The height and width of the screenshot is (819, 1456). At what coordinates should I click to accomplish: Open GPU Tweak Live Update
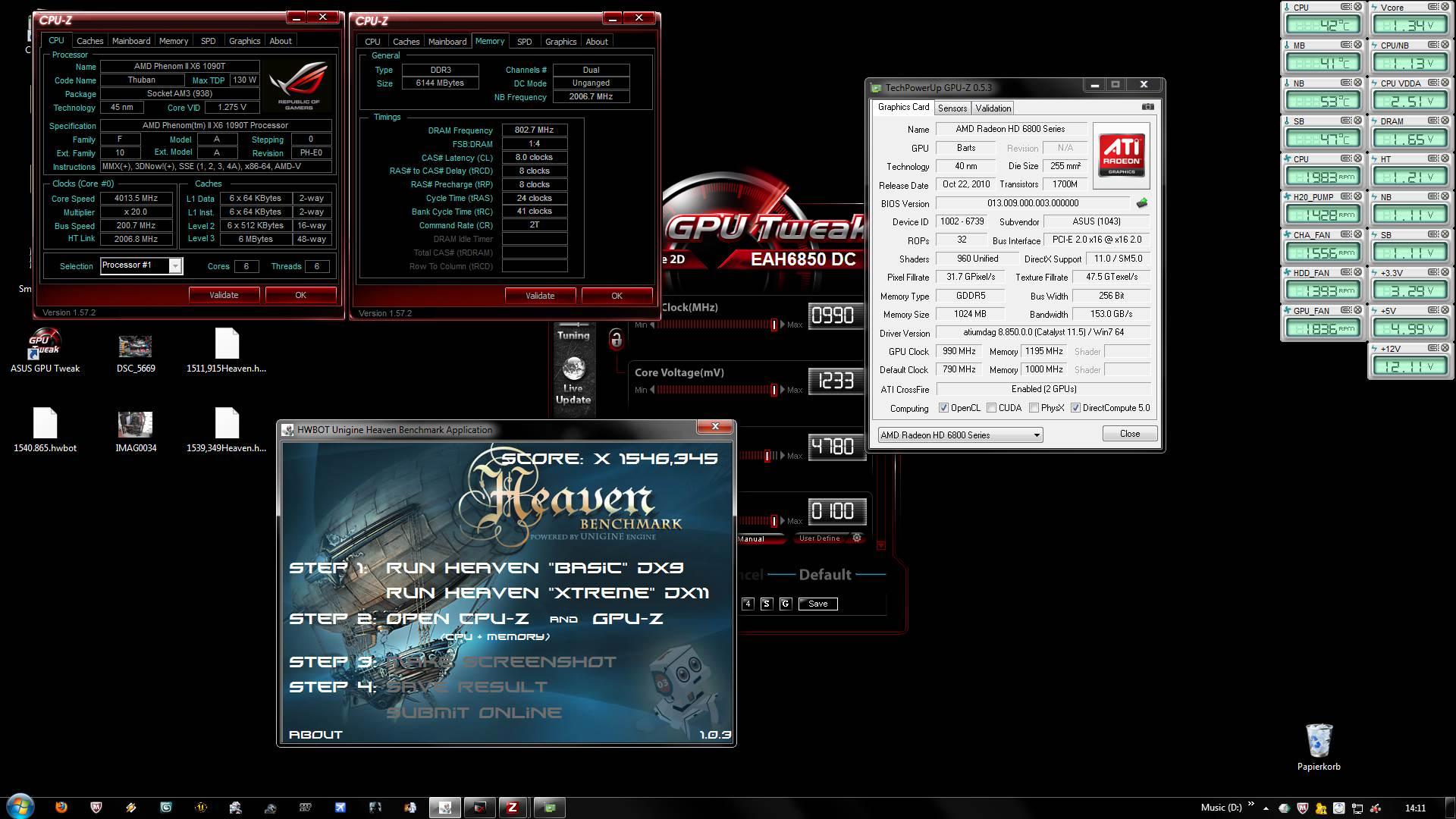pos(573,381)
